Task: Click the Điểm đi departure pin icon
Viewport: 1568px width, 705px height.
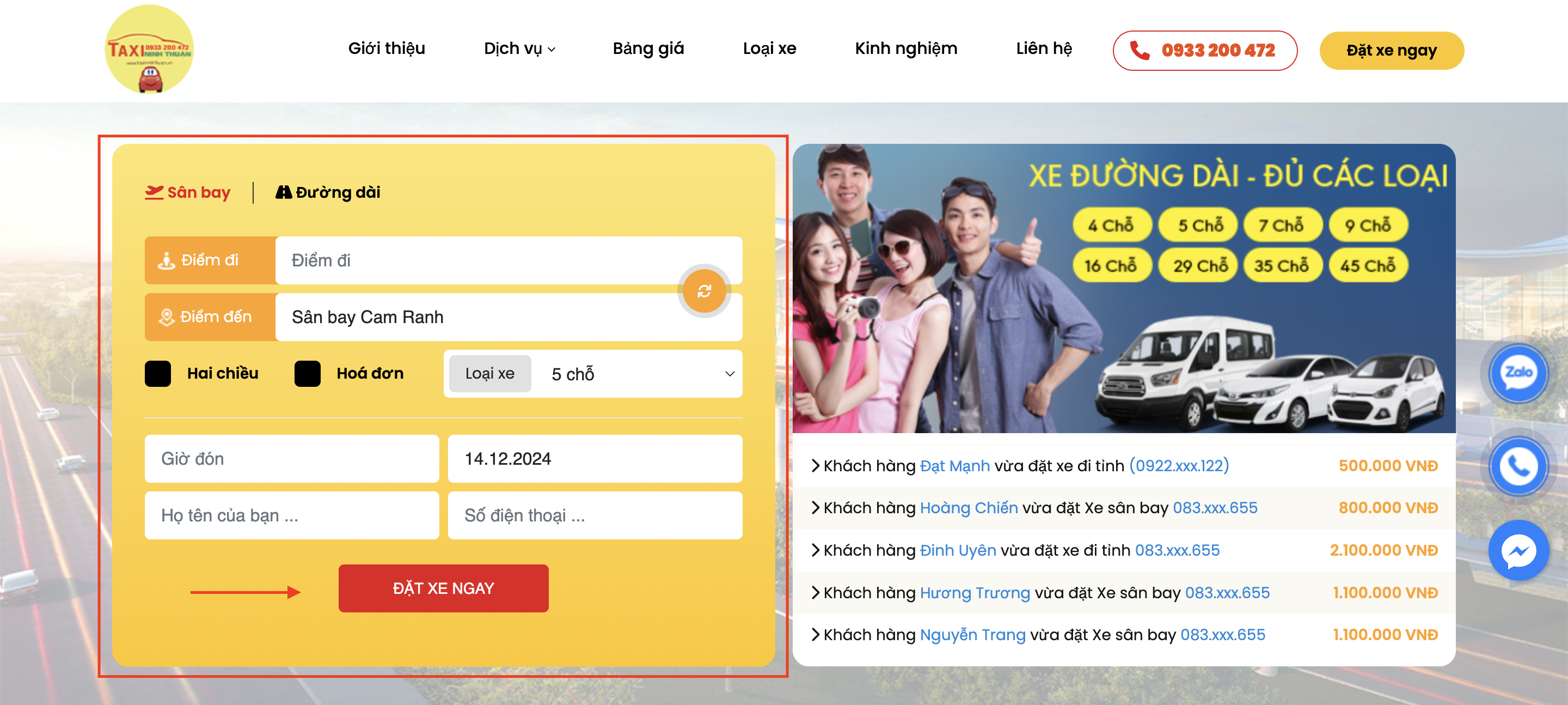Action: 166,261
